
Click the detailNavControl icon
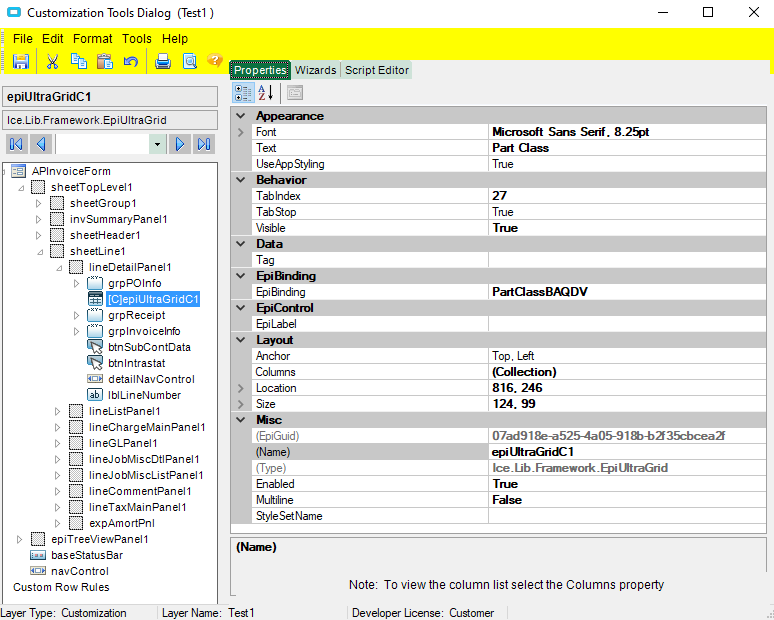95,379
